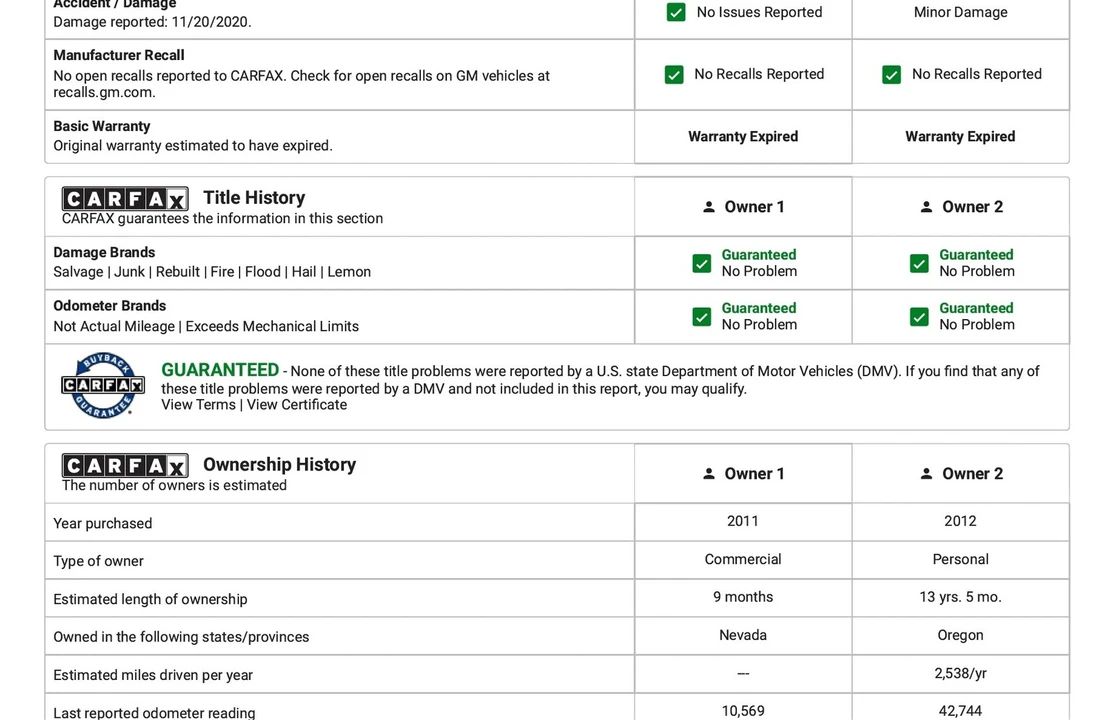
Task: Click the 2,538/yr miles value
Action: [960, 673]
